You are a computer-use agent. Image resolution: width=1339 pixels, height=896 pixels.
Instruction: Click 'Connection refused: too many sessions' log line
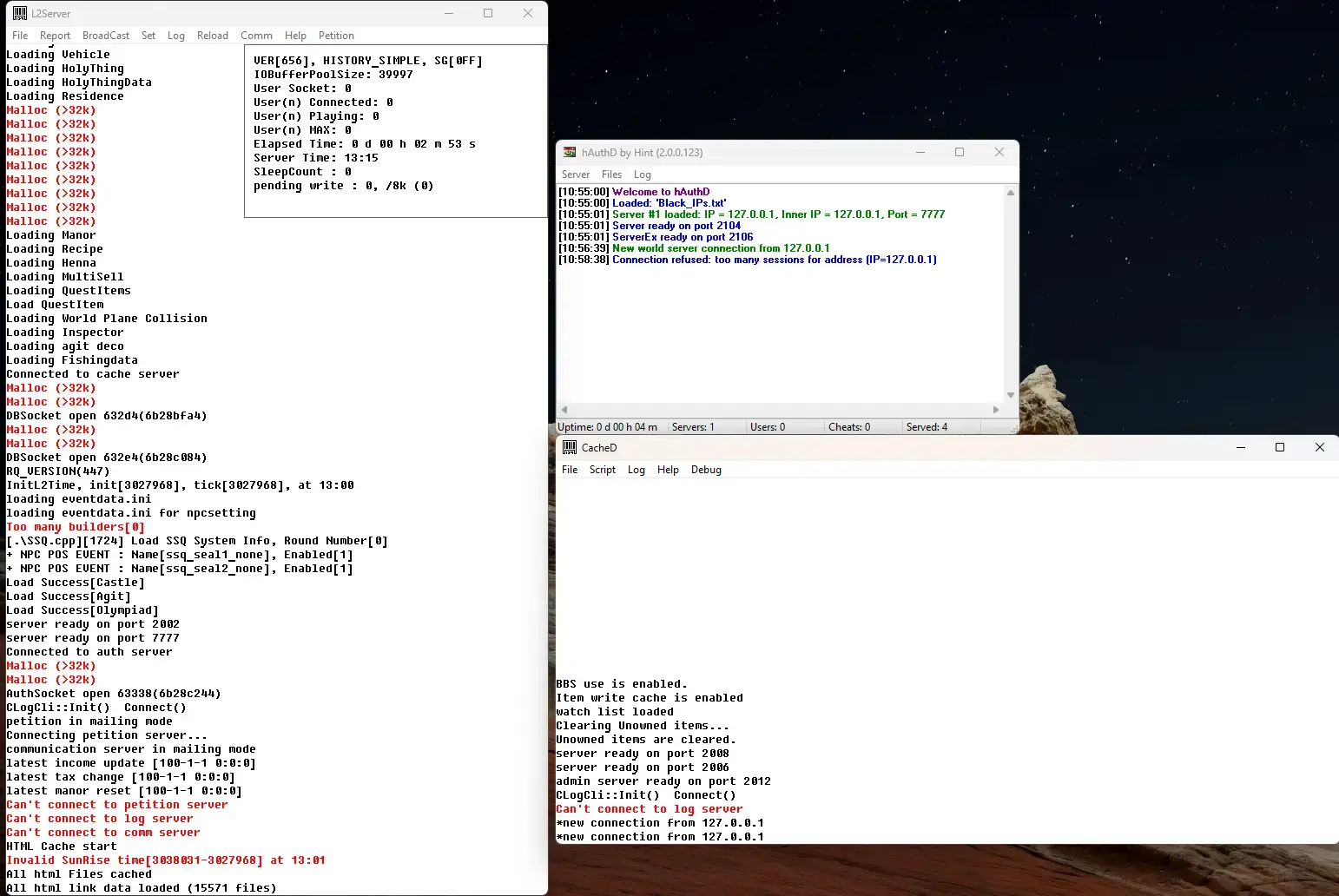[748, 260]
